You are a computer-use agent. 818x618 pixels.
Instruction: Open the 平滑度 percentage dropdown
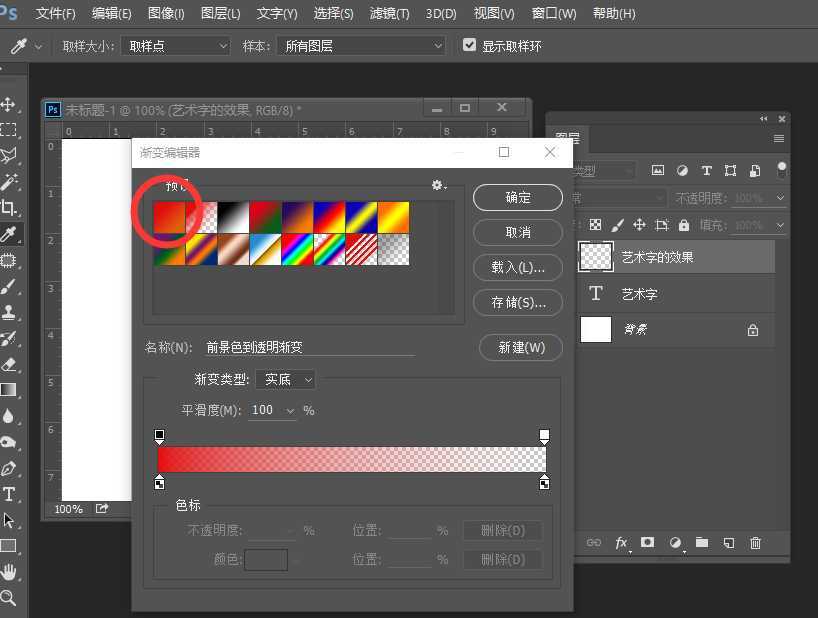click(x=272, y=411)
